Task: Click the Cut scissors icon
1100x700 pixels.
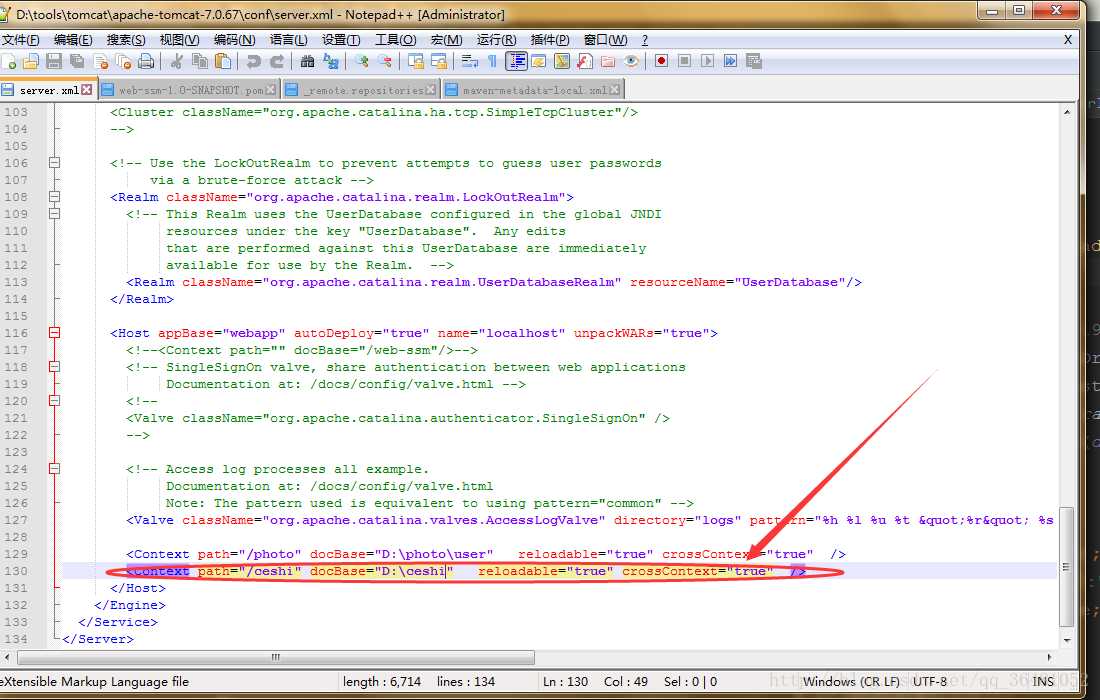Action: coord(177,62)
